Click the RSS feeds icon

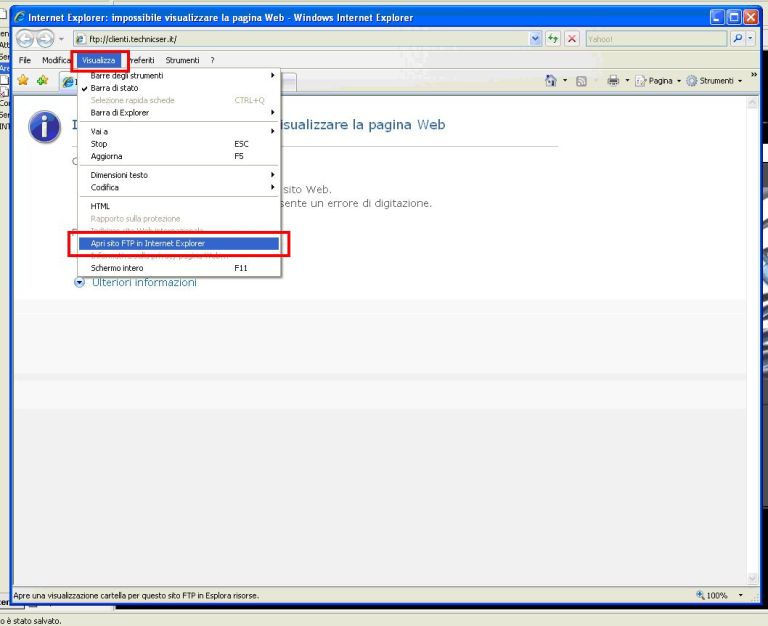[581, 81]
